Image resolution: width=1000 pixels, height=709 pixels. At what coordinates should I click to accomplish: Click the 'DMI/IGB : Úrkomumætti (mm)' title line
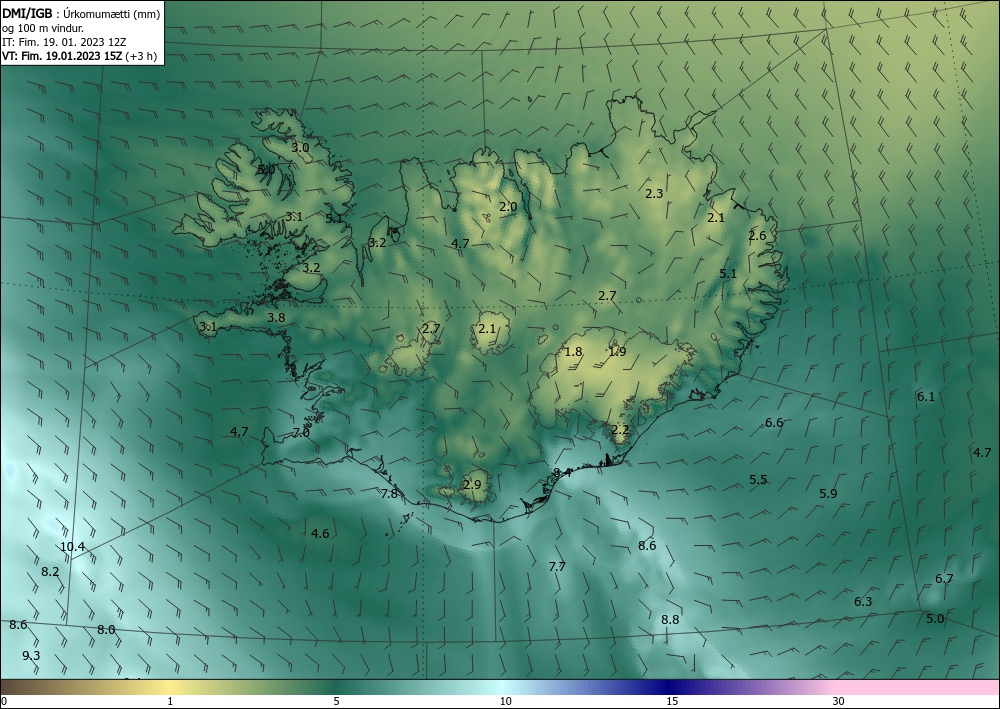coord(81,14)
